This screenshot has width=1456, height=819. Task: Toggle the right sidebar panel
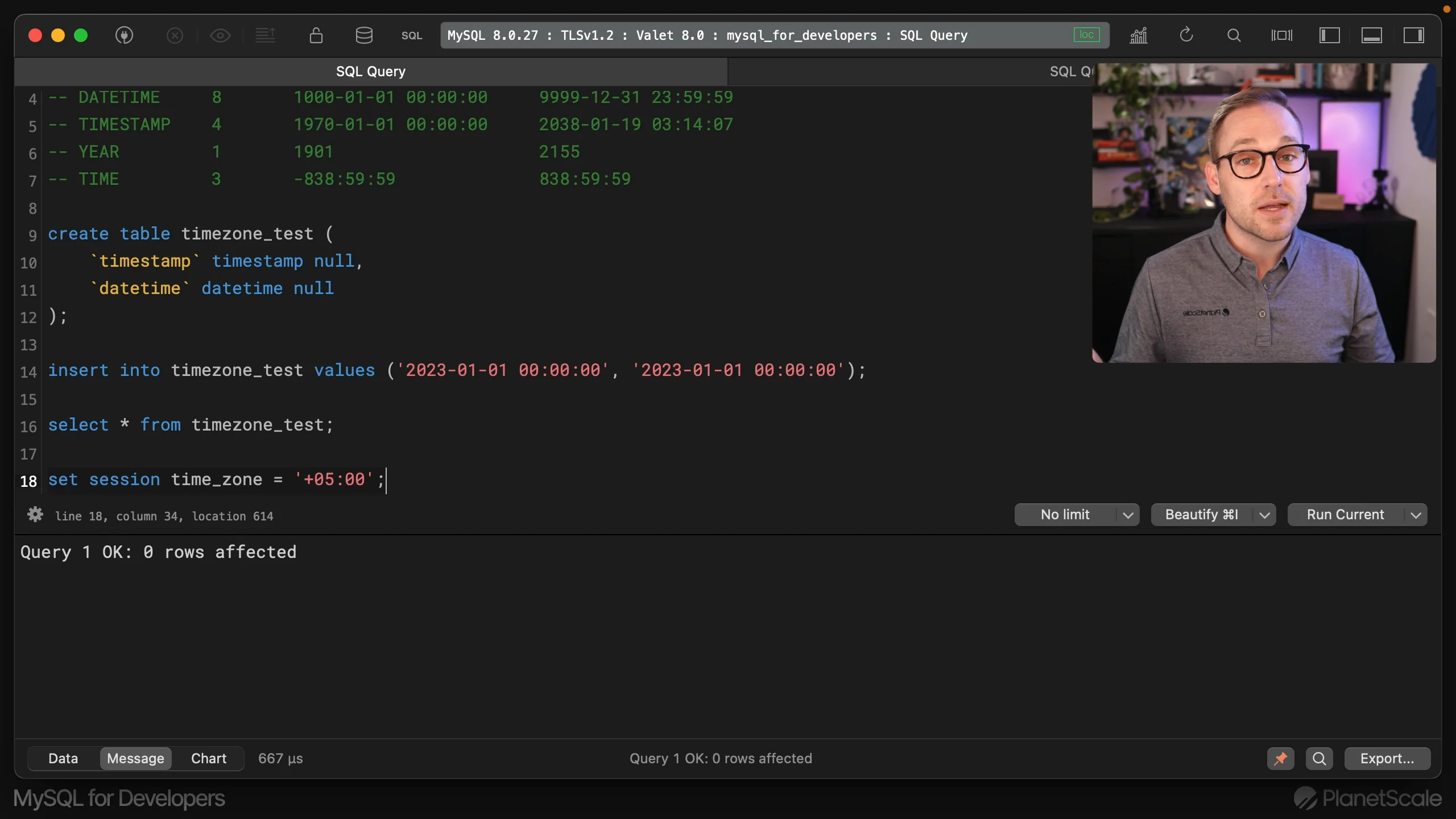point(1413,35)
